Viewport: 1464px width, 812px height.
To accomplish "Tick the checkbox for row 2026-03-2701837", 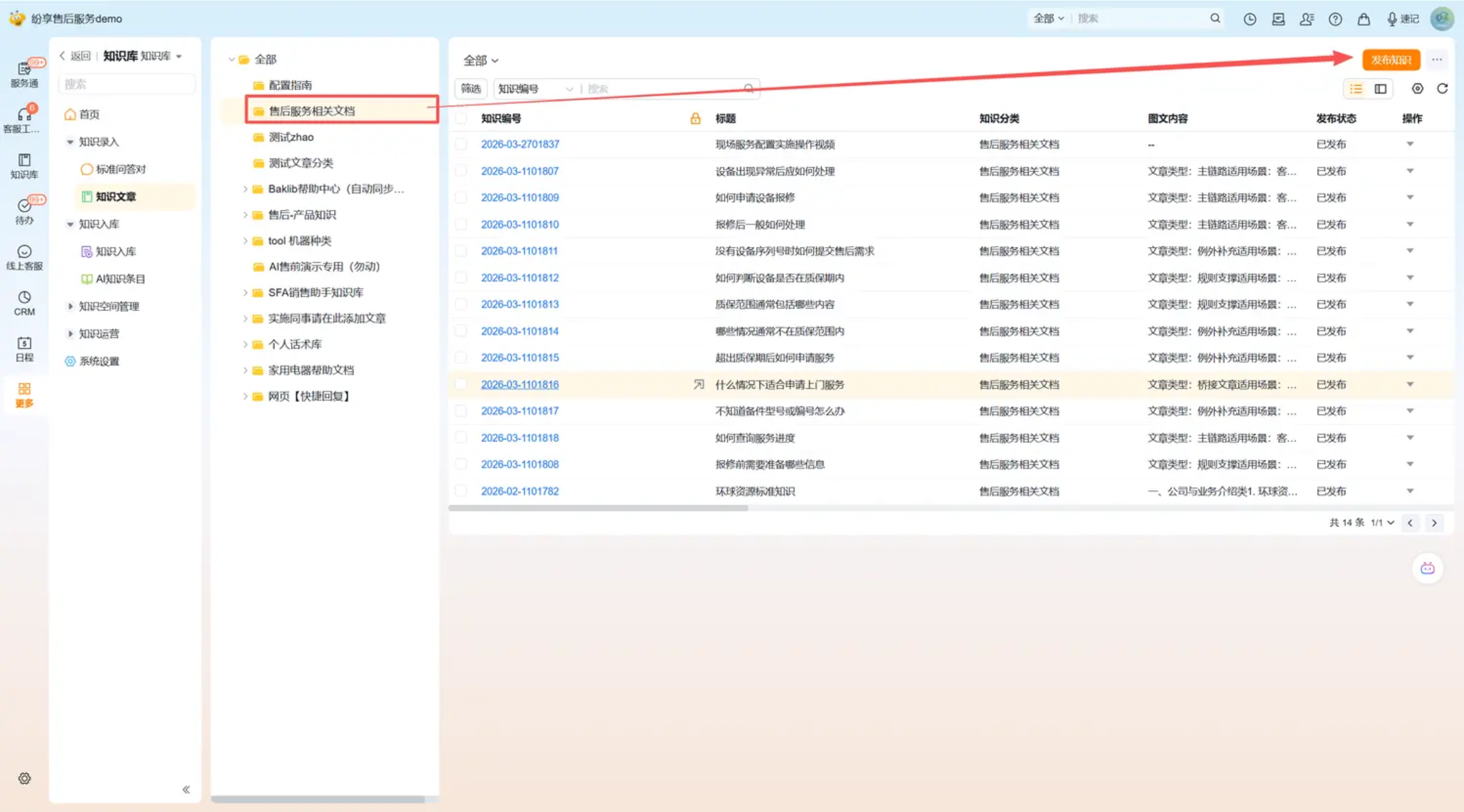I will coord(462,144).
